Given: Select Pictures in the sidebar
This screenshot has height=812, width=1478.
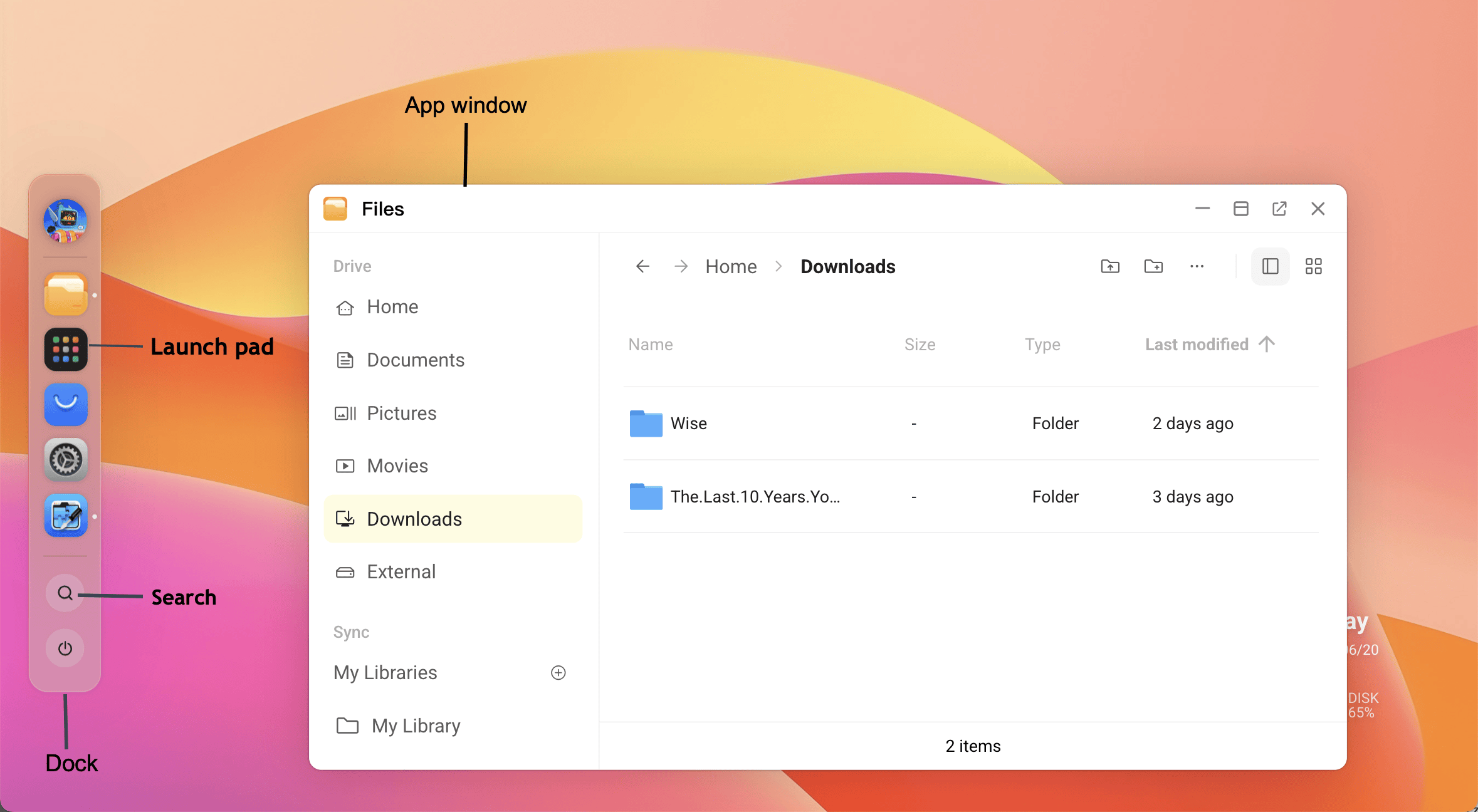Looking at the screenshot, I should 401,413.
